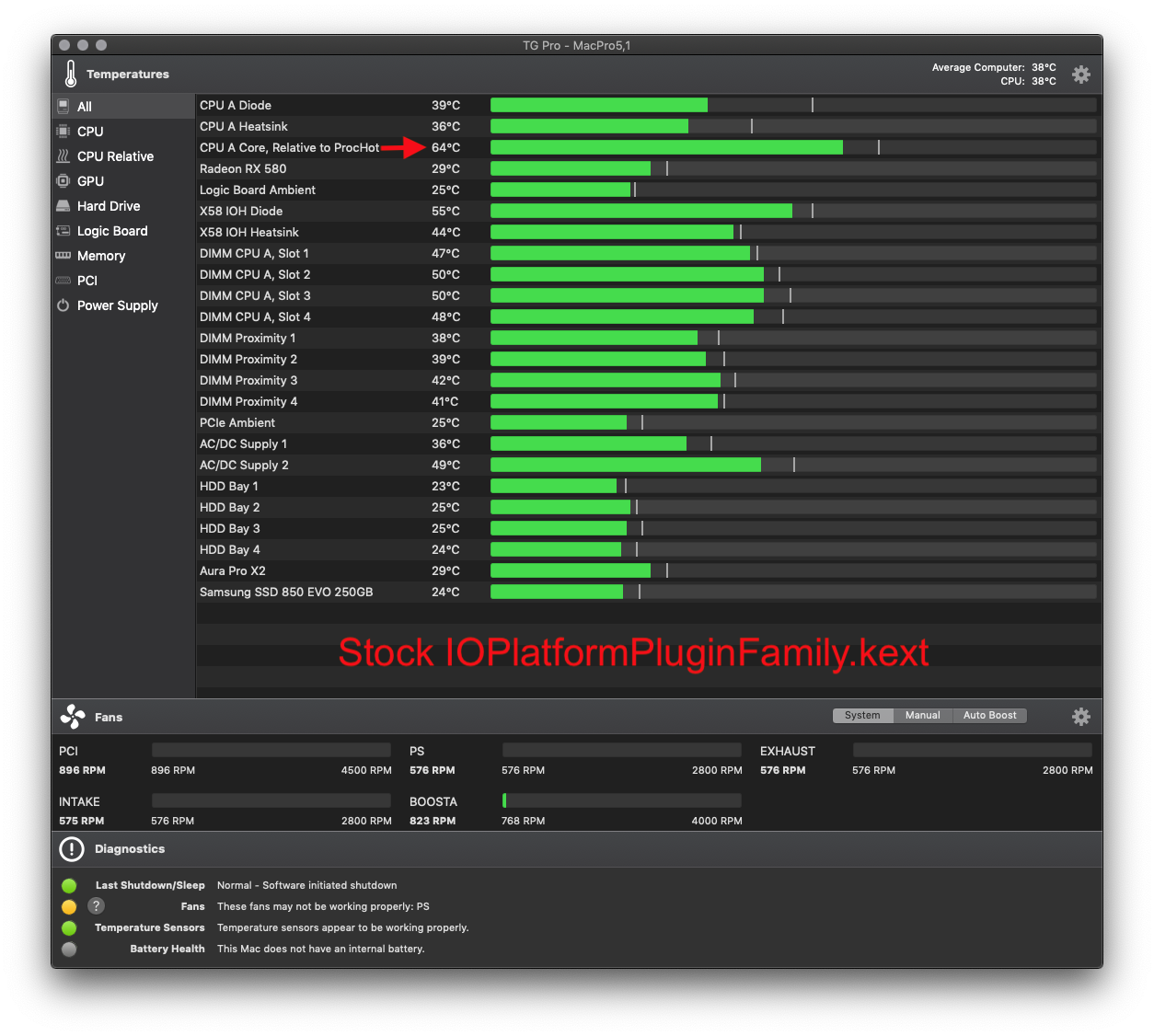Select CPU A Core, Relative to ProcHot
This screenshot has height=1036, width=1154.
click(x=648, y=147)
